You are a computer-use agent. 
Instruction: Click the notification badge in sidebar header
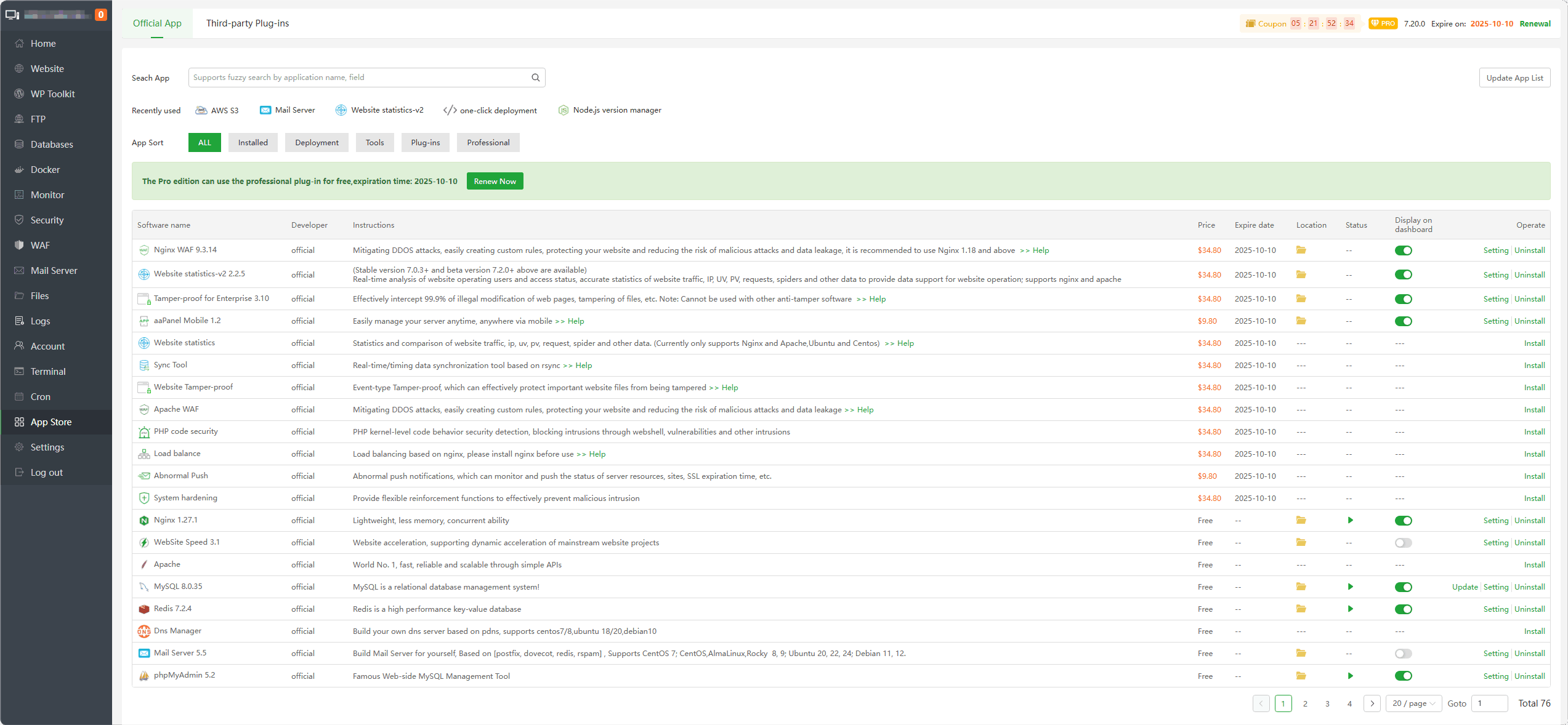[101, 15]
